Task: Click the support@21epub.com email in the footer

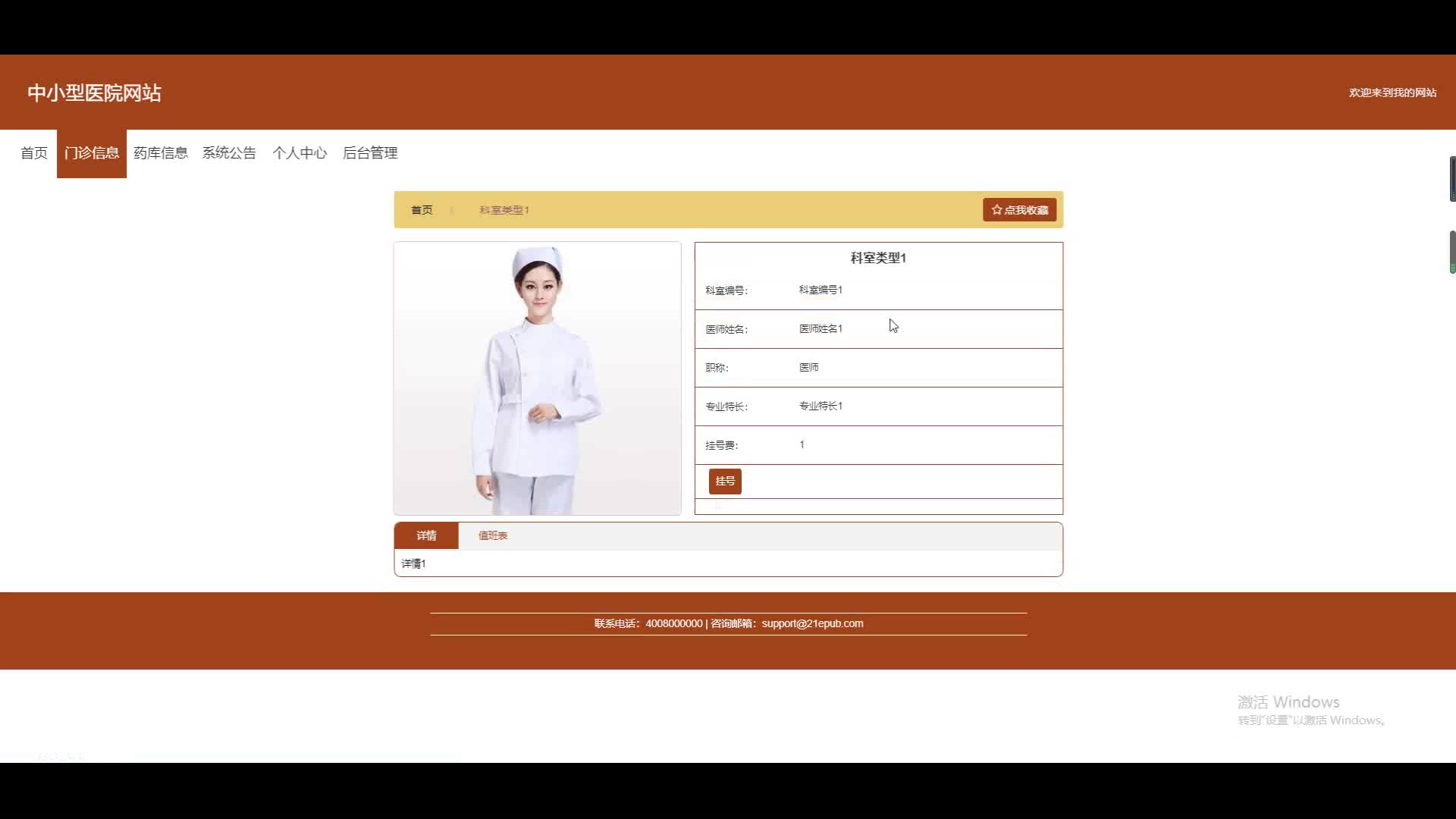Action: pyautogui.click(x=812, y=623)
